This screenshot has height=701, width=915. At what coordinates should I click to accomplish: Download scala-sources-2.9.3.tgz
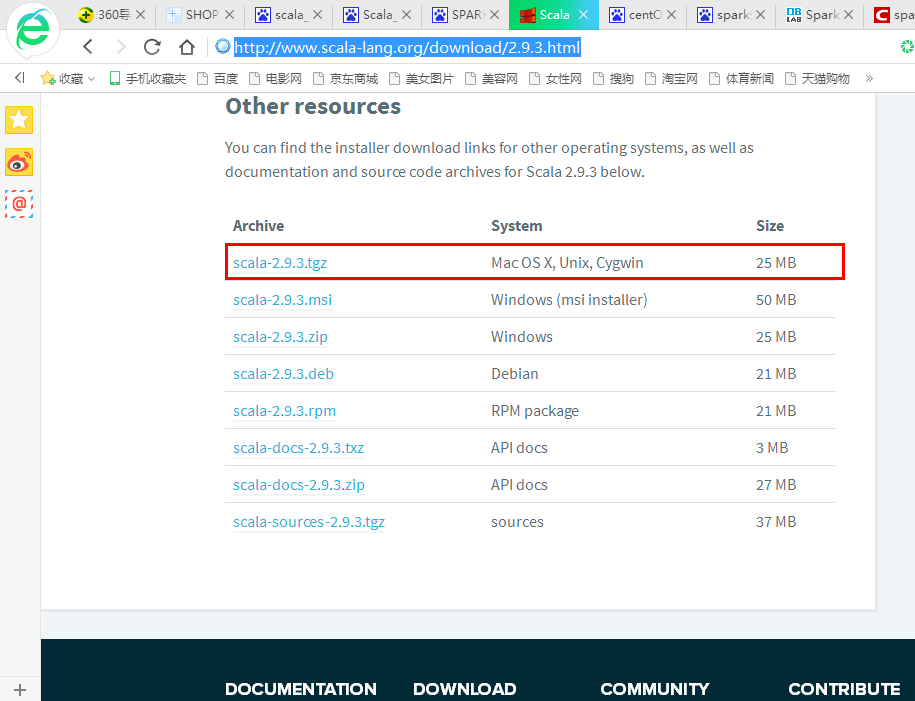(x=309, y=522)
